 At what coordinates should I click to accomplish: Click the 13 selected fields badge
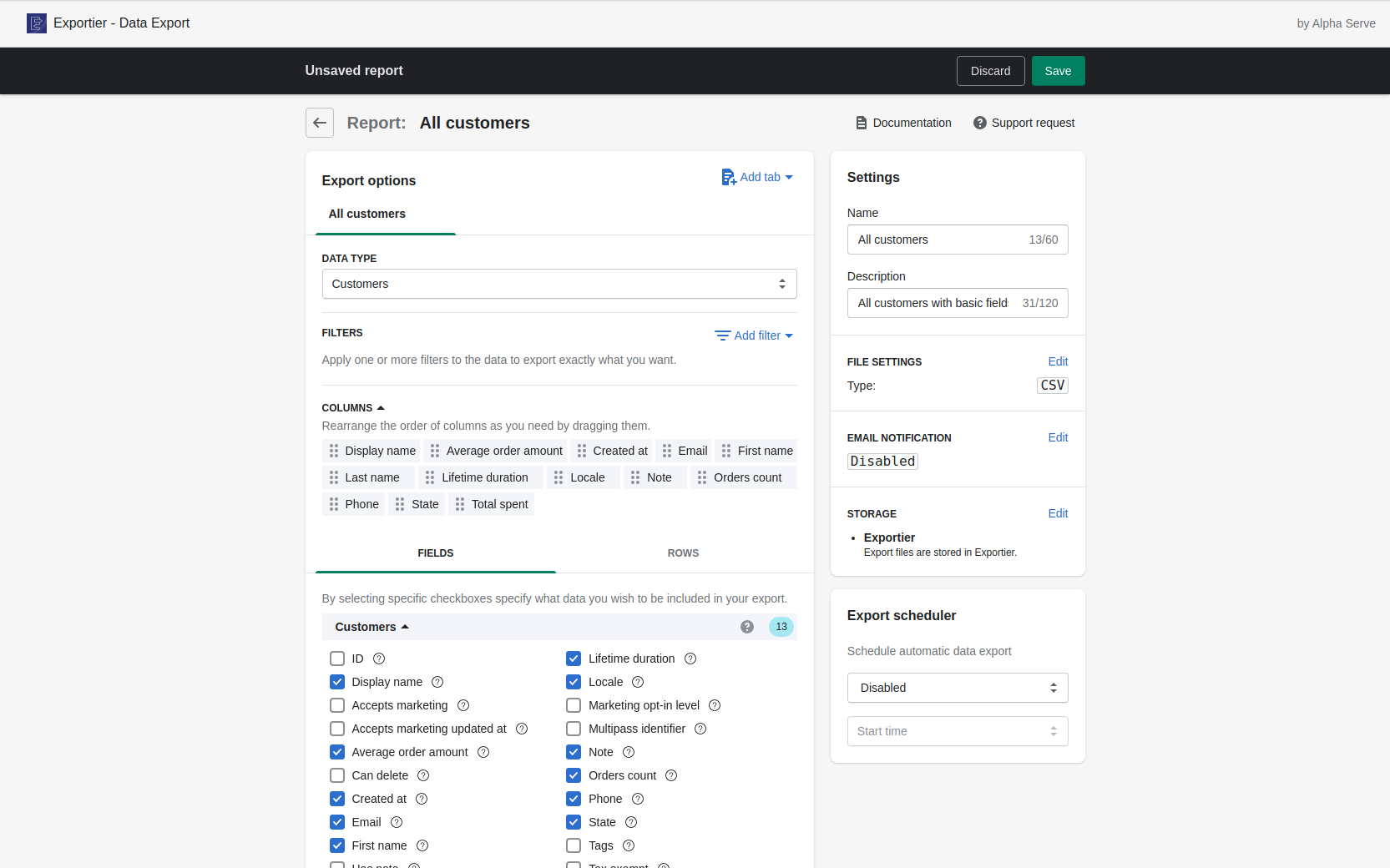[x=781, y=627]
